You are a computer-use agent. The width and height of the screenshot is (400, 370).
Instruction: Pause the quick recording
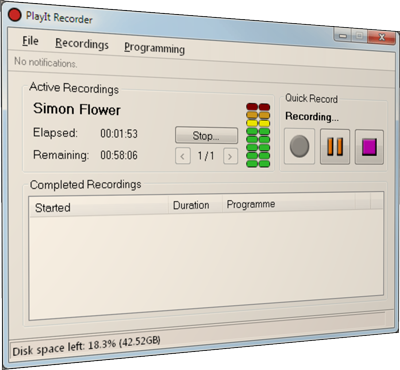pyautogui.click(x=335, y=147)
